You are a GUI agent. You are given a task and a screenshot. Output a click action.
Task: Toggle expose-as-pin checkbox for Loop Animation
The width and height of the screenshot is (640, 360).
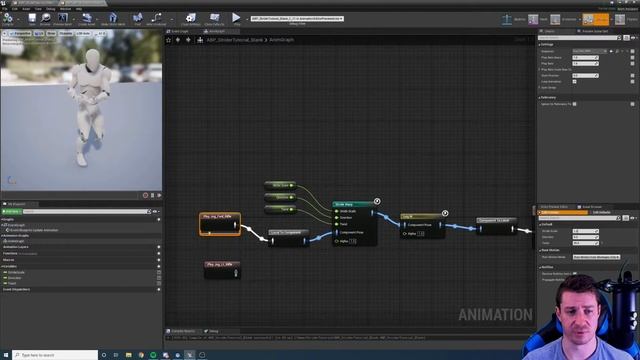coord(632,82)
